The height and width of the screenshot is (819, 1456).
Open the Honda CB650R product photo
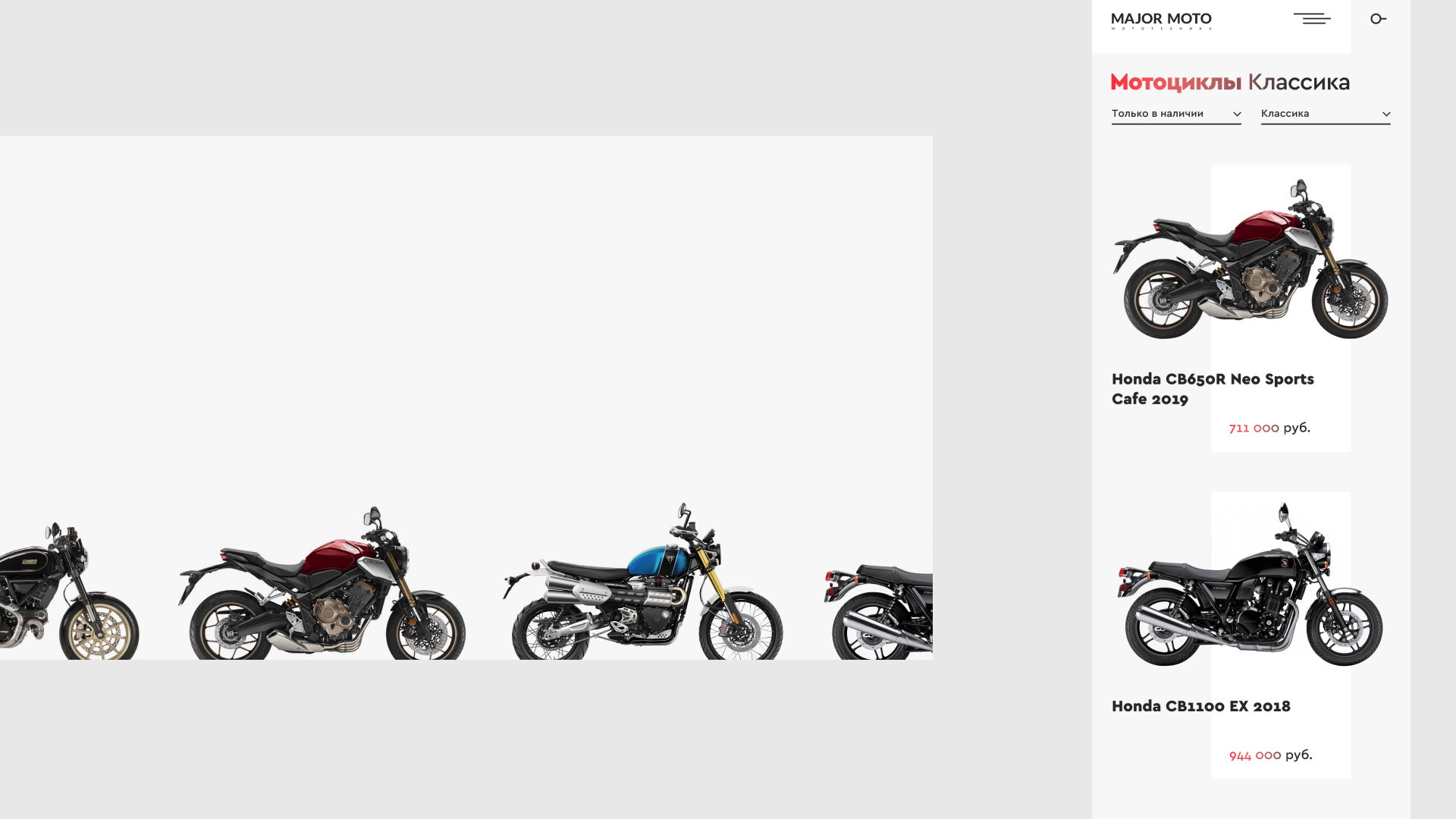click(1250, 259)
